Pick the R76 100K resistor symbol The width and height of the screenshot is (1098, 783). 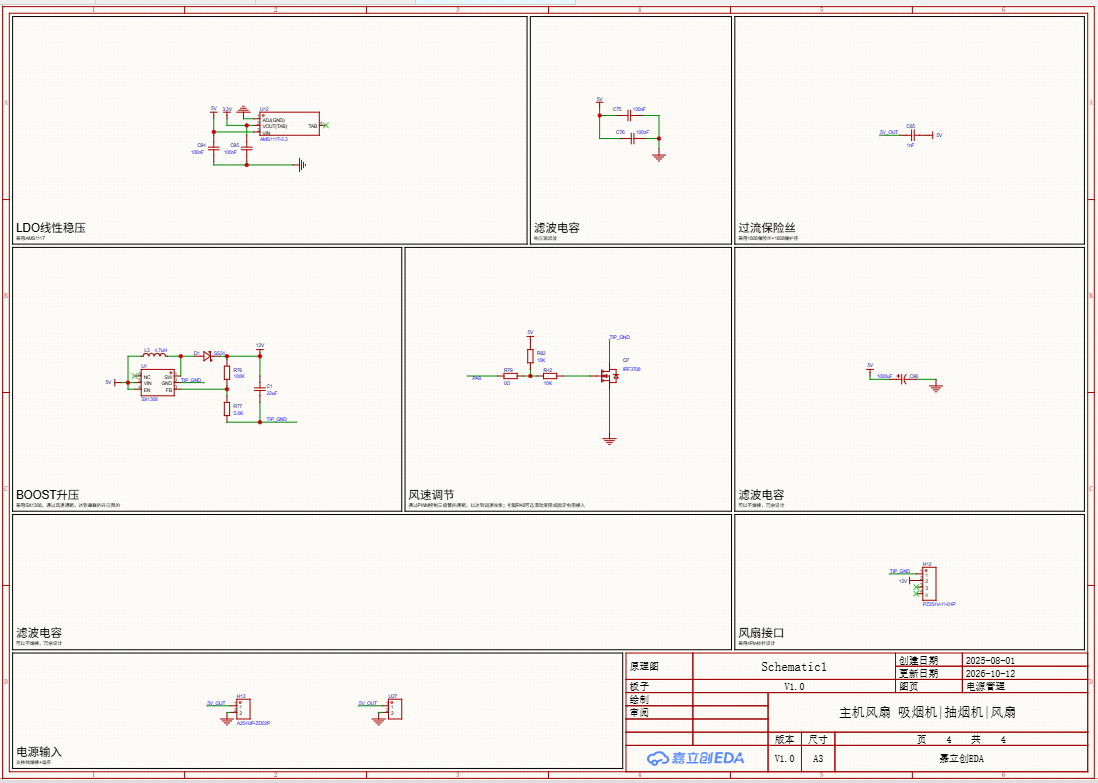(x=227, y=373)
